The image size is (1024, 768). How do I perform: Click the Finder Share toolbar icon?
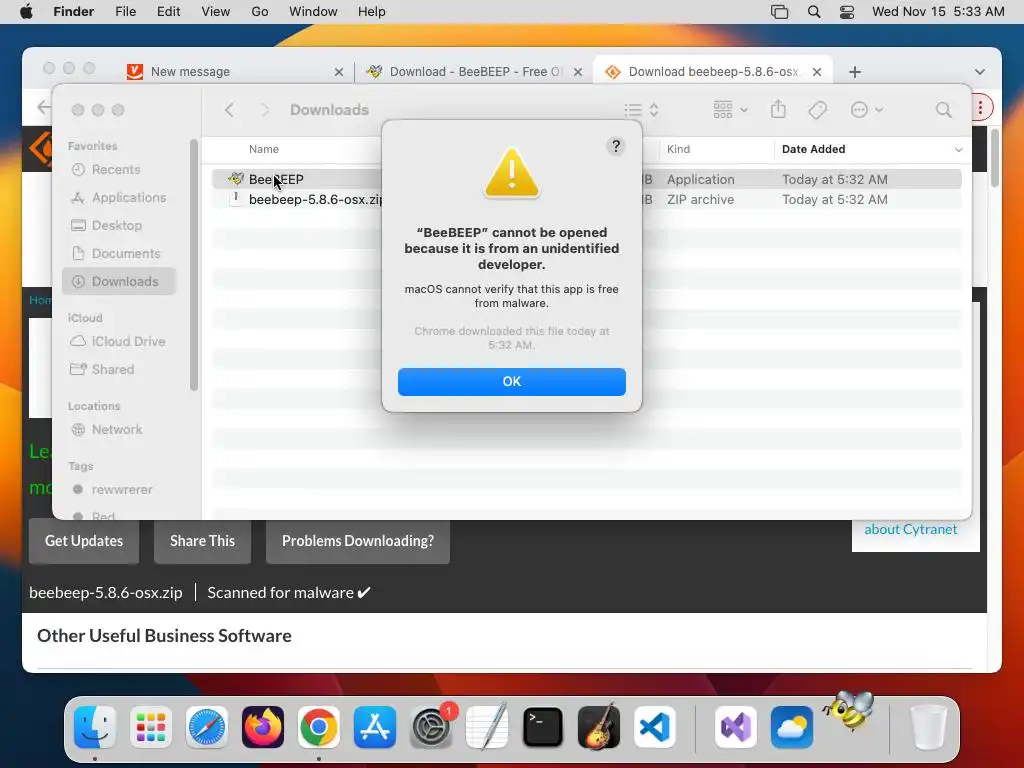pos(778,109)
